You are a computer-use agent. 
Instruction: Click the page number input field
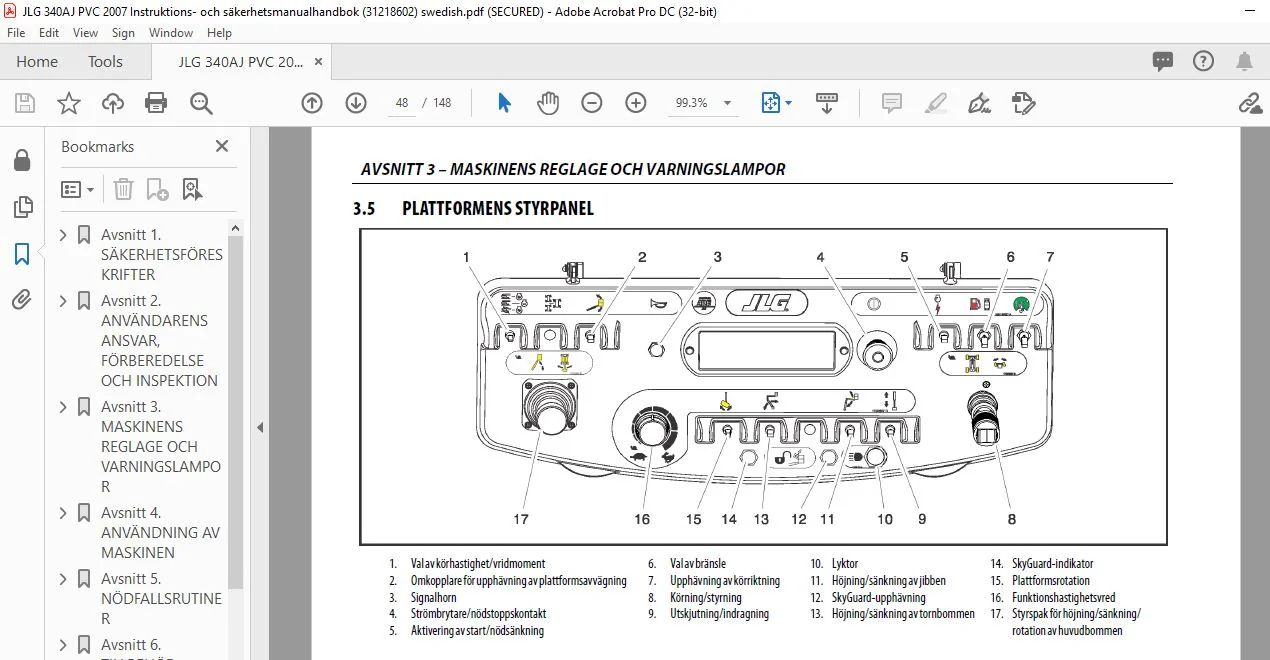click(401, 103)
